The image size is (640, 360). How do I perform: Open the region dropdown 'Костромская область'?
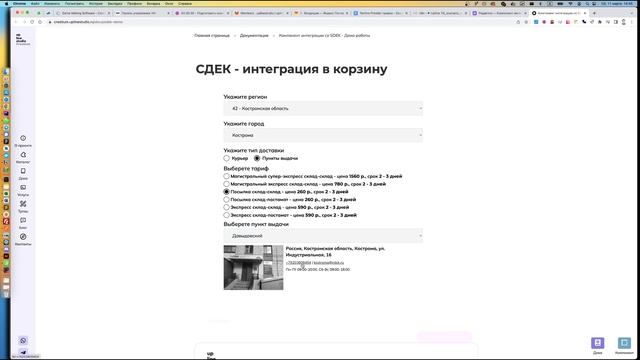tap(323, 109)
